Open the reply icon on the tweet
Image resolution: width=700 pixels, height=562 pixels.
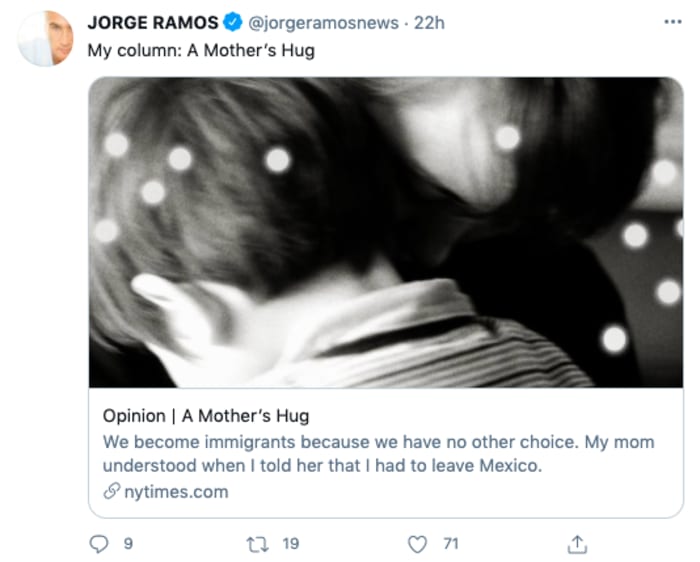98,544
